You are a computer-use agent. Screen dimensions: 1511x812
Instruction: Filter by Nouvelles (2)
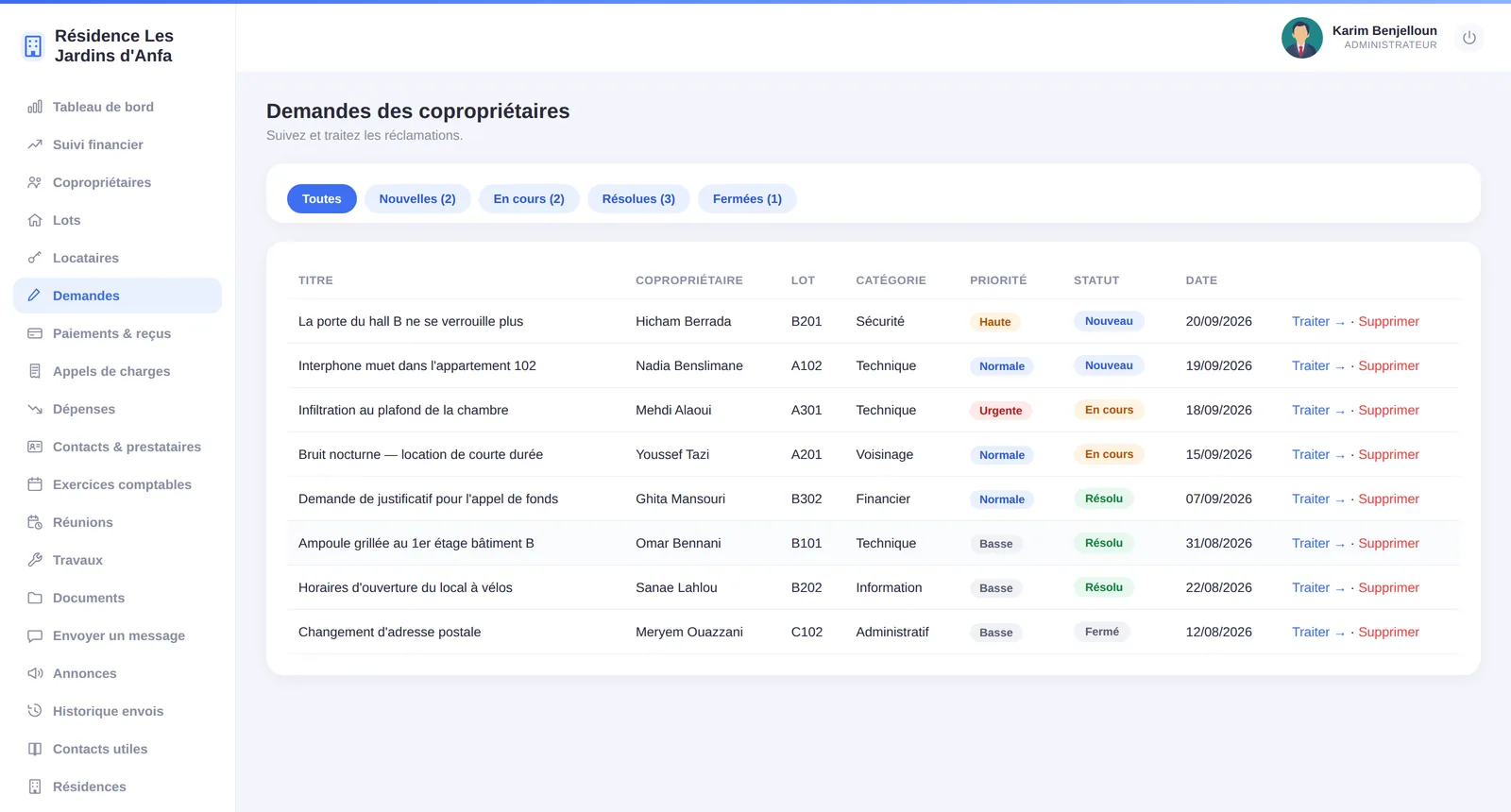(x=417, y=198)
